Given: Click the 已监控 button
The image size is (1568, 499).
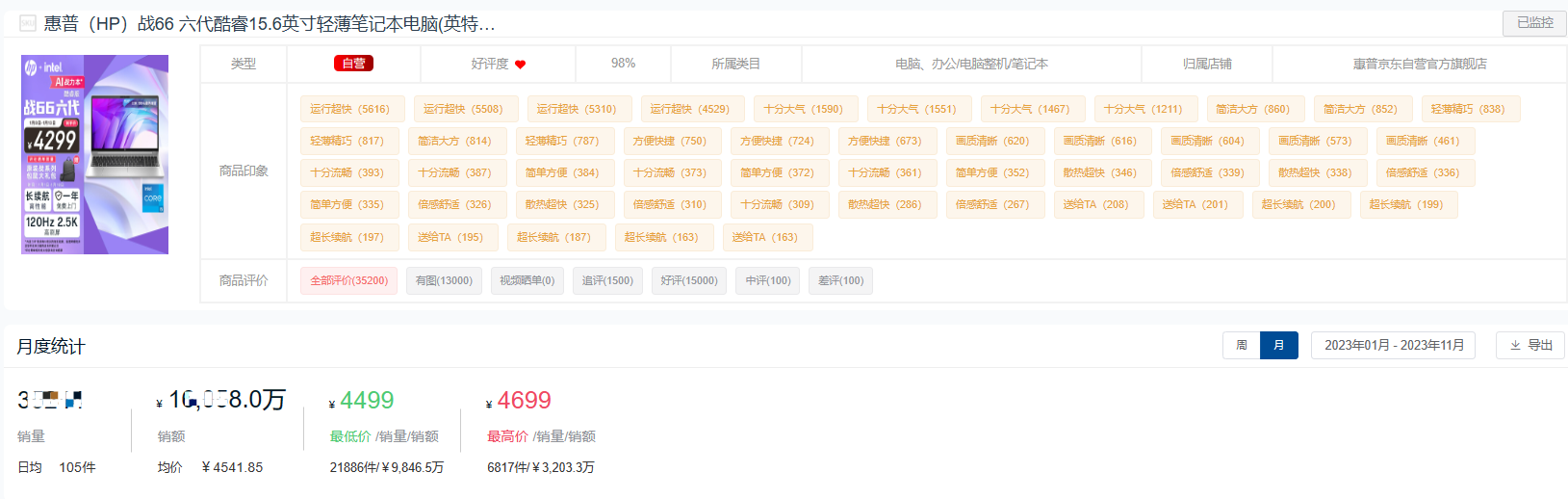Looking at the screenshot, I should [1534, 23].
